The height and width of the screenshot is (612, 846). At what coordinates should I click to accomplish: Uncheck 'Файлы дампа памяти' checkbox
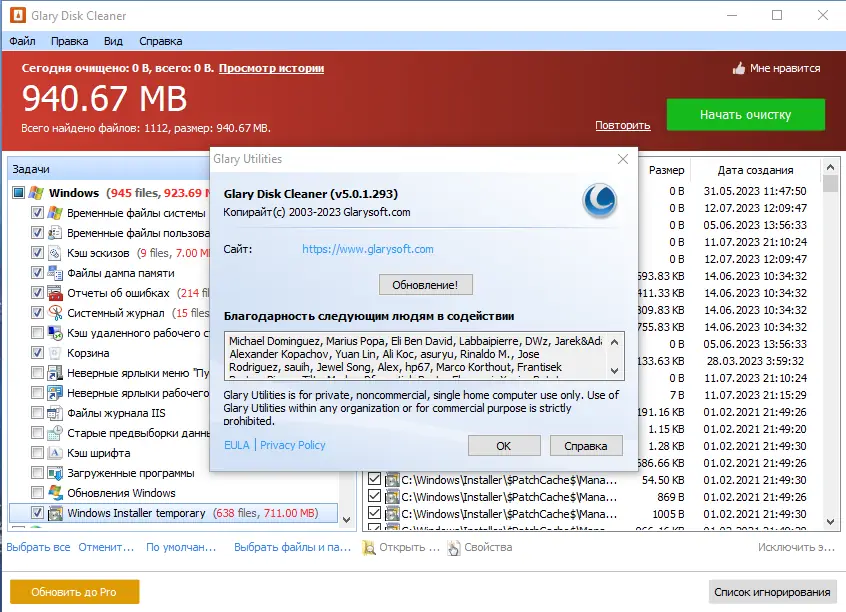coord(37,273)
